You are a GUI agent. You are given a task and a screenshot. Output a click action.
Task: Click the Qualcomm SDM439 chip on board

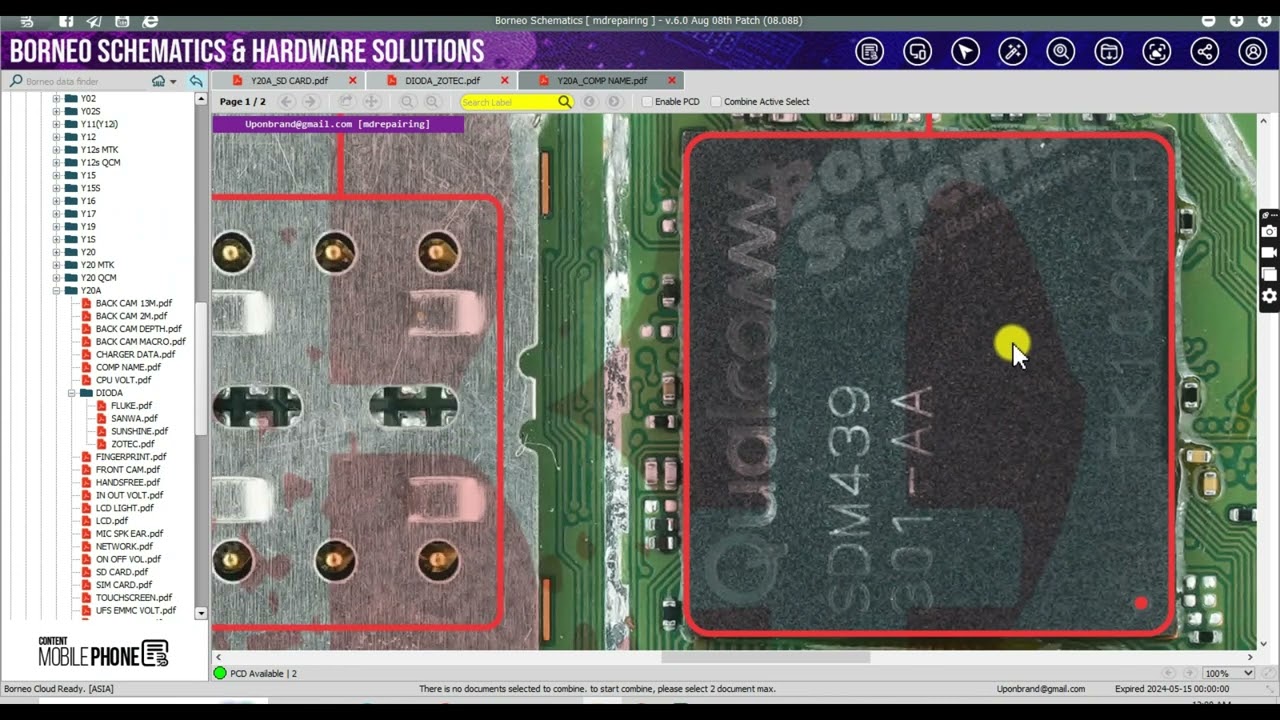tap(929, 384)
